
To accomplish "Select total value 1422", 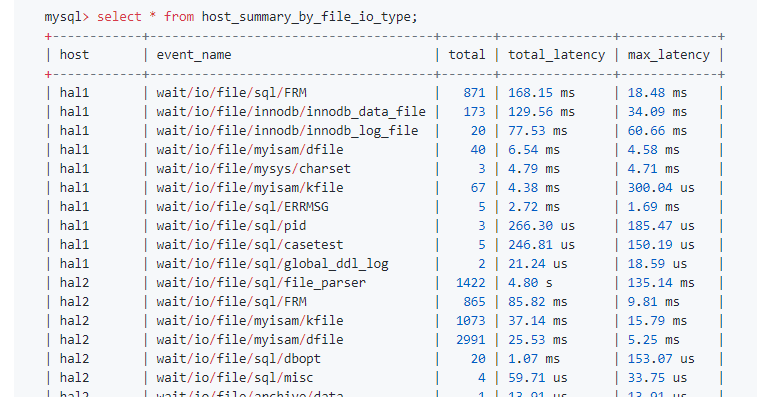I will tap(471, 283).
